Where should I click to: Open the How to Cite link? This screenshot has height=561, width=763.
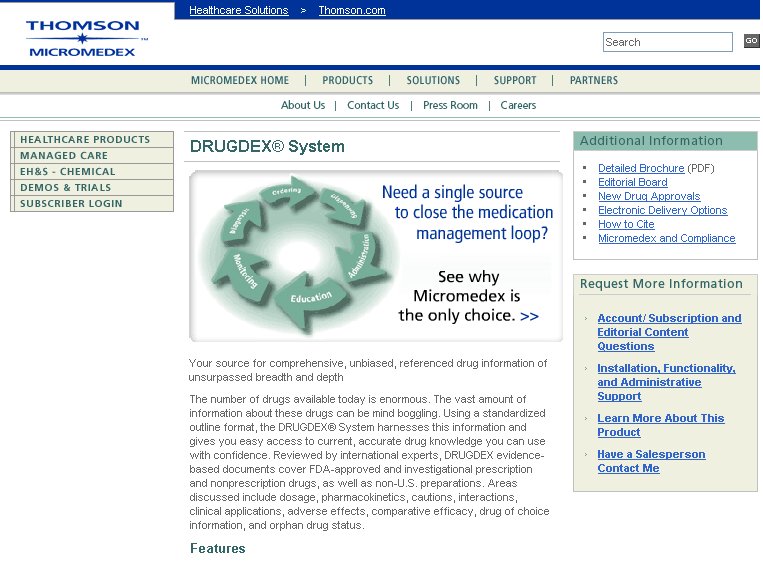pyautogui.click(x=626, y=224)
